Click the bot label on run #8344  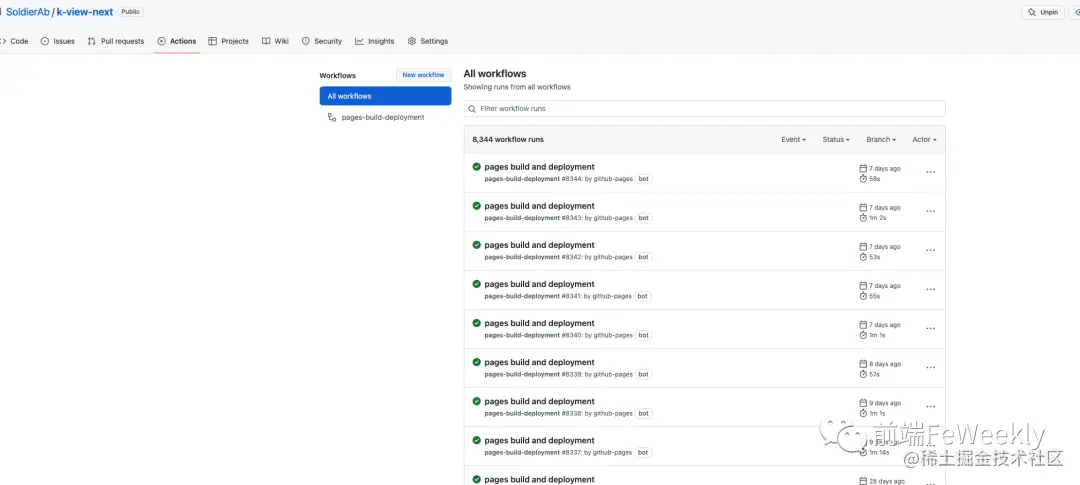click(643, 179)
